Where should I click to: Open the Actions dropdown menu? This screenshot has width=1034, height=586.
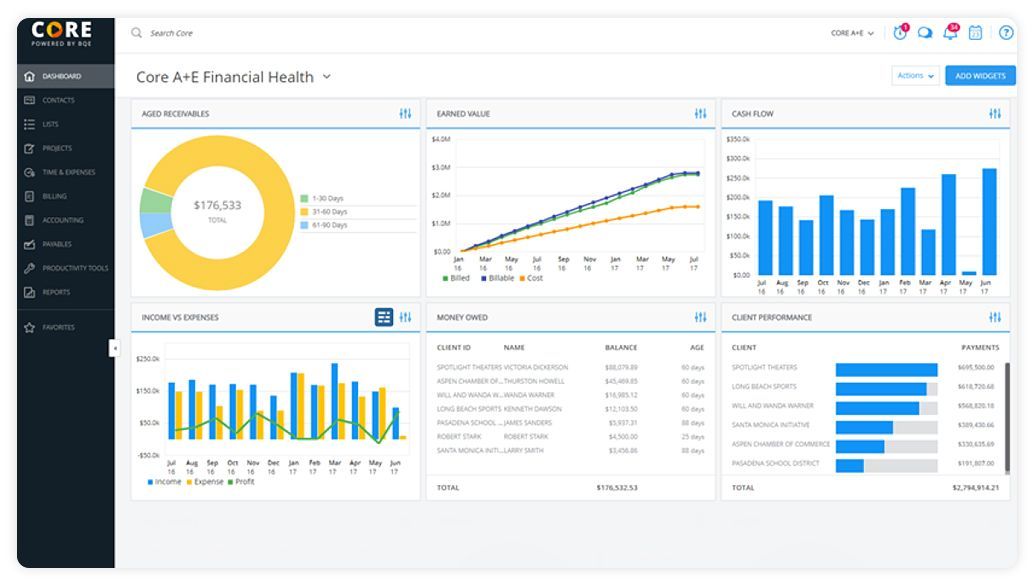(x=914, y=75)
